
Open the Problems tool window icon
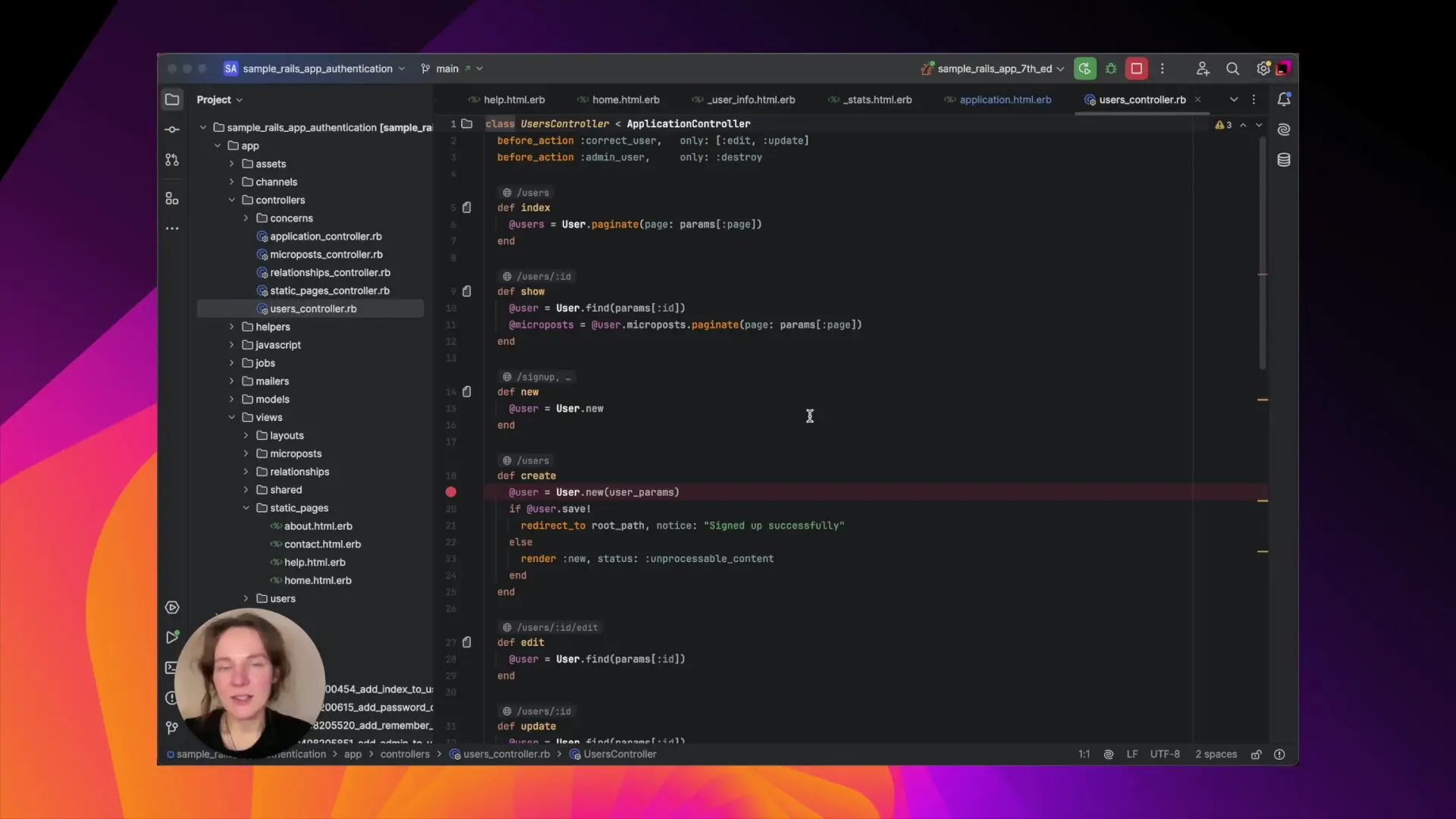click(x=171, y=698)
